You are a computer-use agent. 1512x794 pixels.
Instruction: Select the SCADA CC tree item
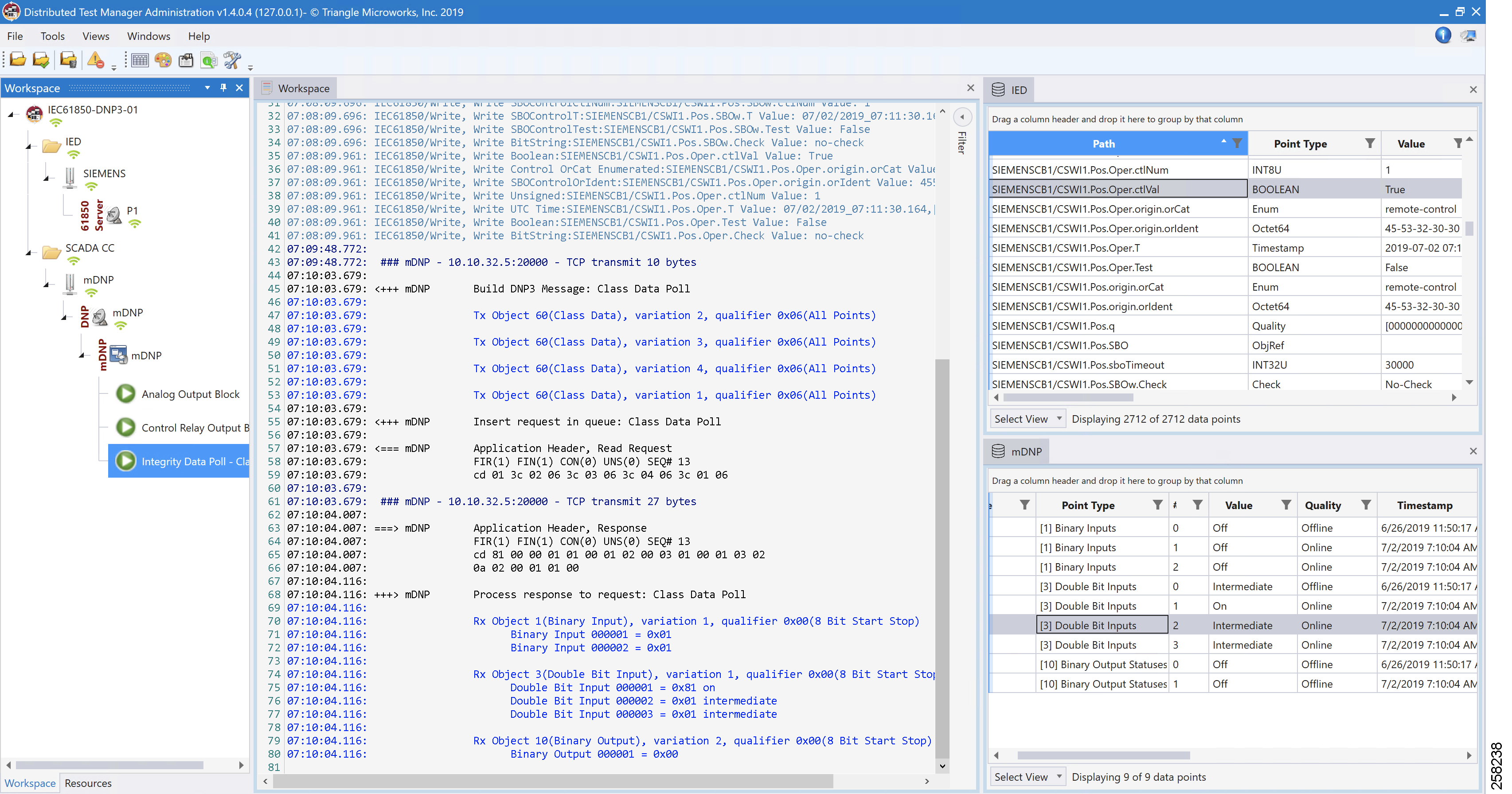coord(90,248)
